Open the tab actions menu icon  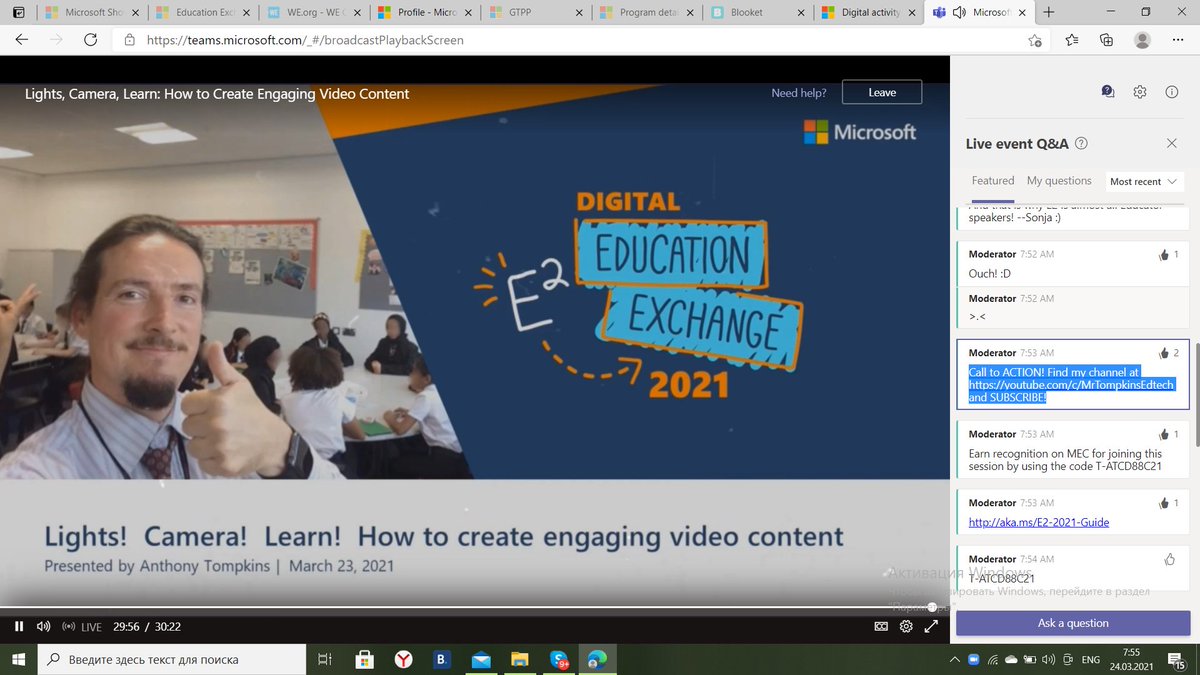point(19,12)
